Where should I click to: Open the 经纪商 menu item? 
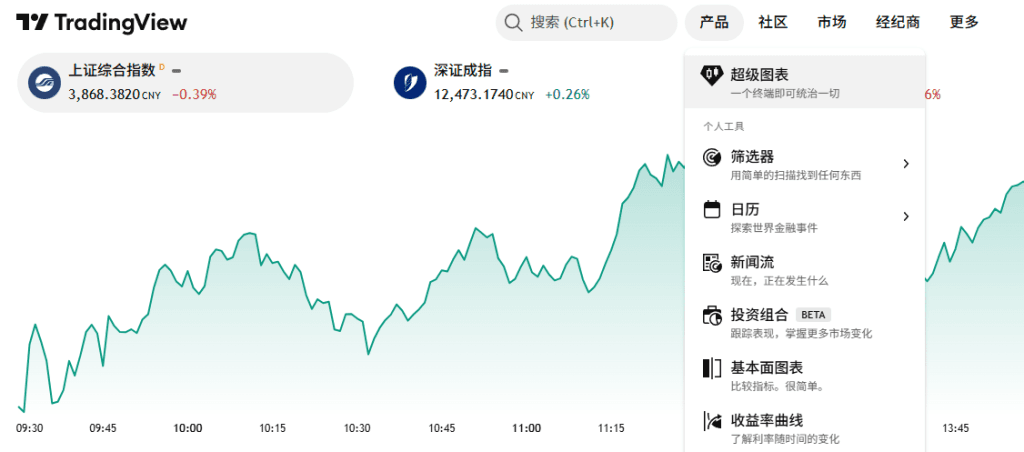click(898, 22)
